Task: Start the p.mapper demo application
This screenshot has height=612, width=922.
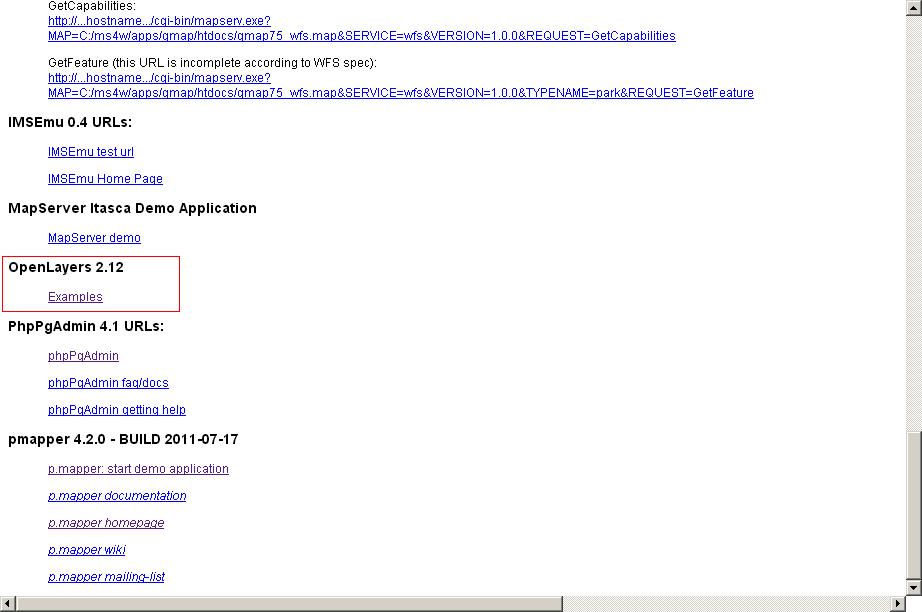Action: [x=139, y=469]
